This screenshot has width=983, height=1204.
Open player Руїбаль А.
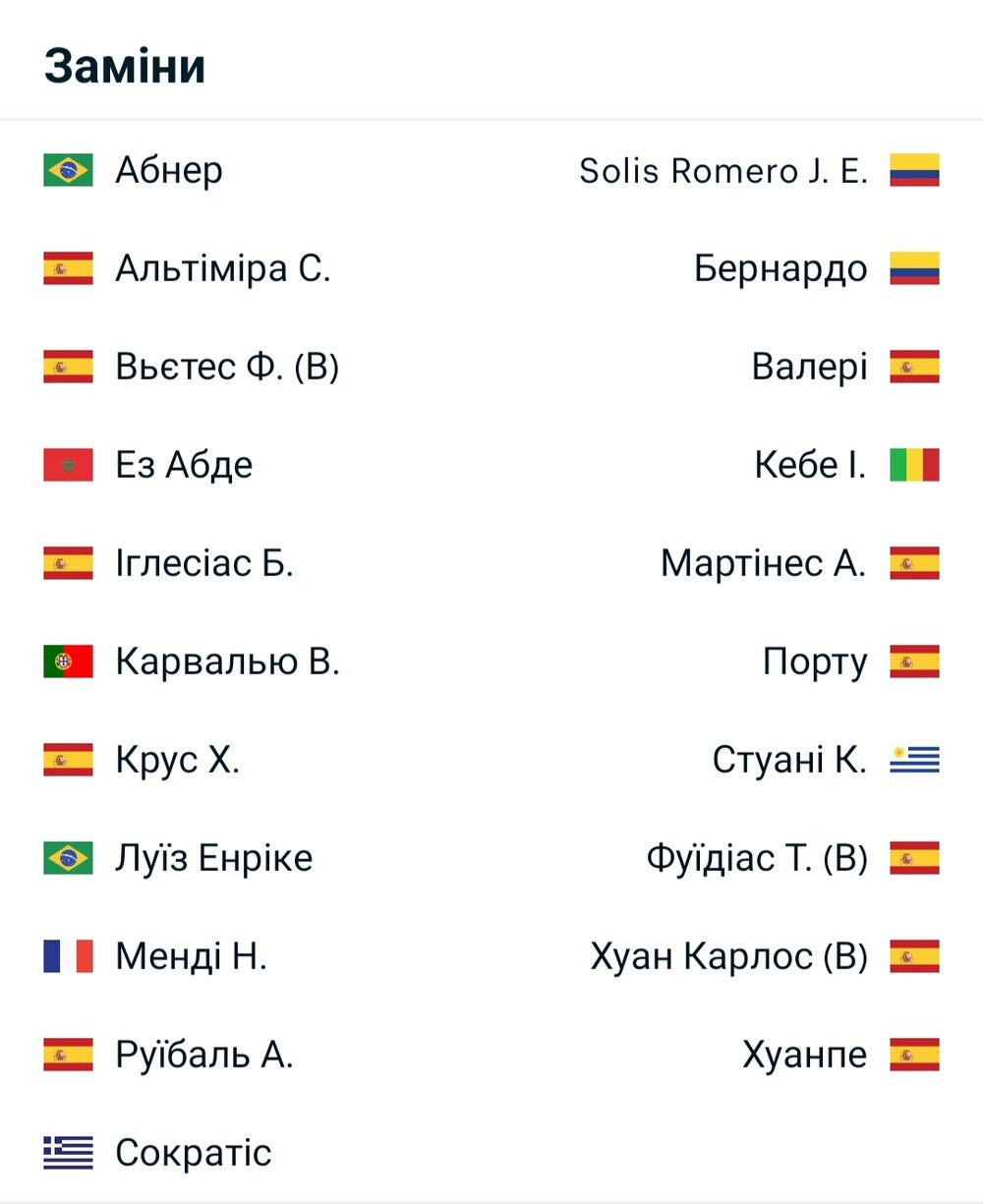[x=204, y=1055]
